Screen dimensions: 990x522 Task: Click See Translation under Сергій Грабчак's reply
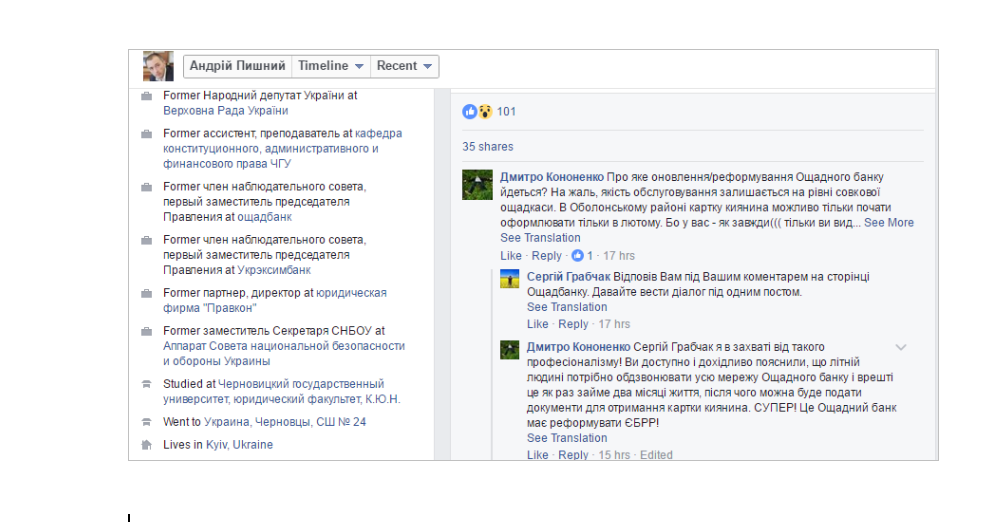pos(567,307)
